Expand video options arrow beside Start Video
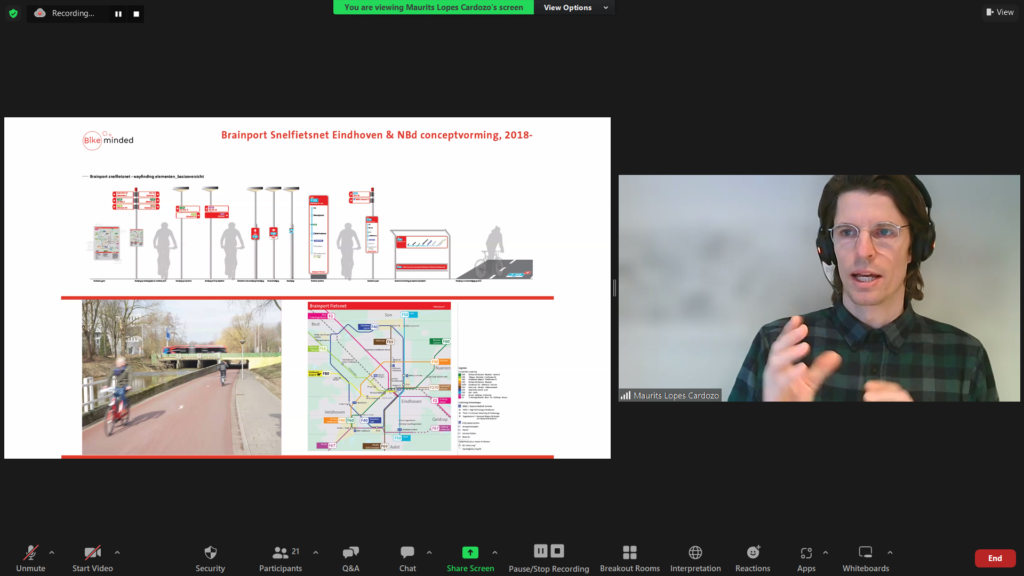This screenshot has width=1024, height=576. 117,552
